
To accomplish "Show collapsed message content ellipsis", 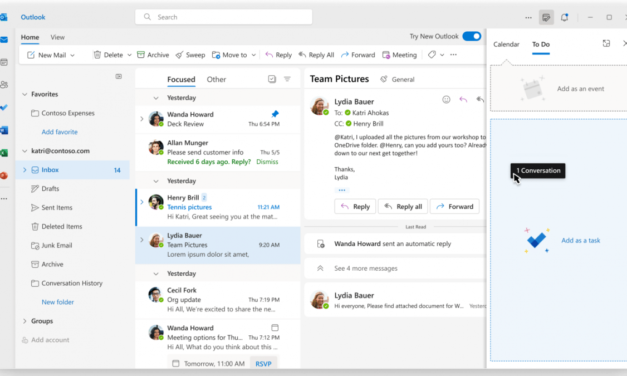I will pyautogui.click(x=342, y=190).
